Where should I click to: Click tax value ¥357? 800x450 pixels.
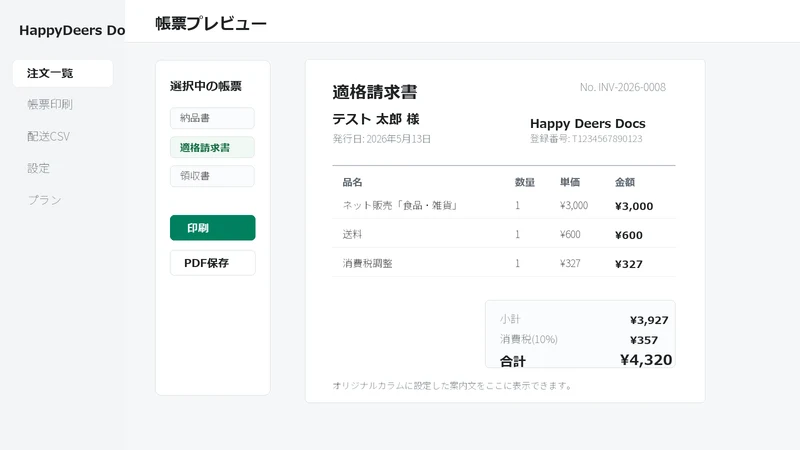[644, 340]
